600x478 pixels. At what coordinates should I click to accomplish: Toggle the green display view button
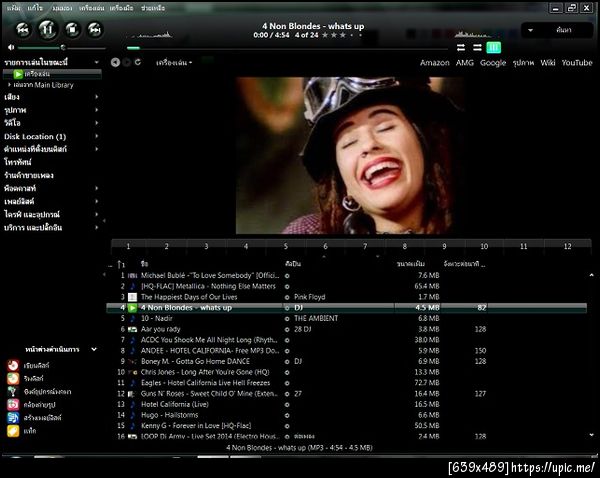pos(493,47)
